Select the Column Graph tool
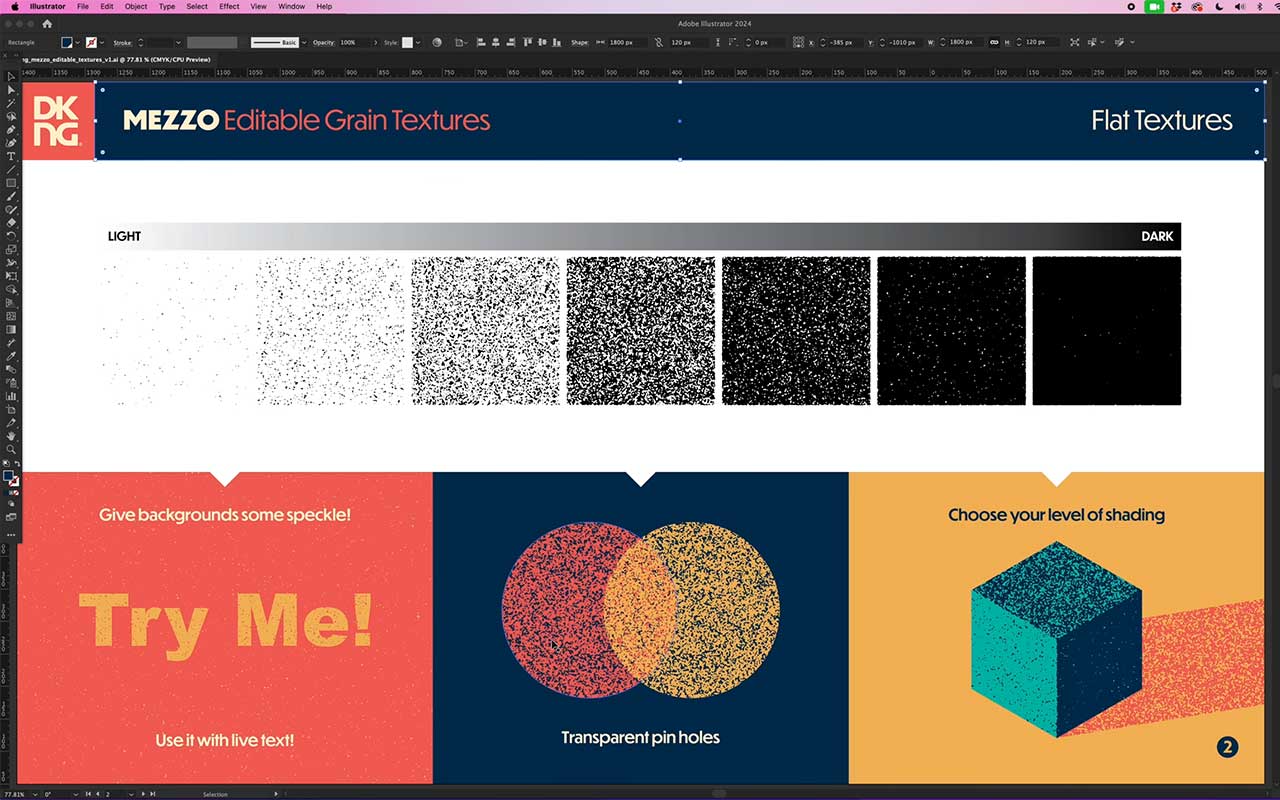Viewport: 1280px width, 800px height. 11,396
